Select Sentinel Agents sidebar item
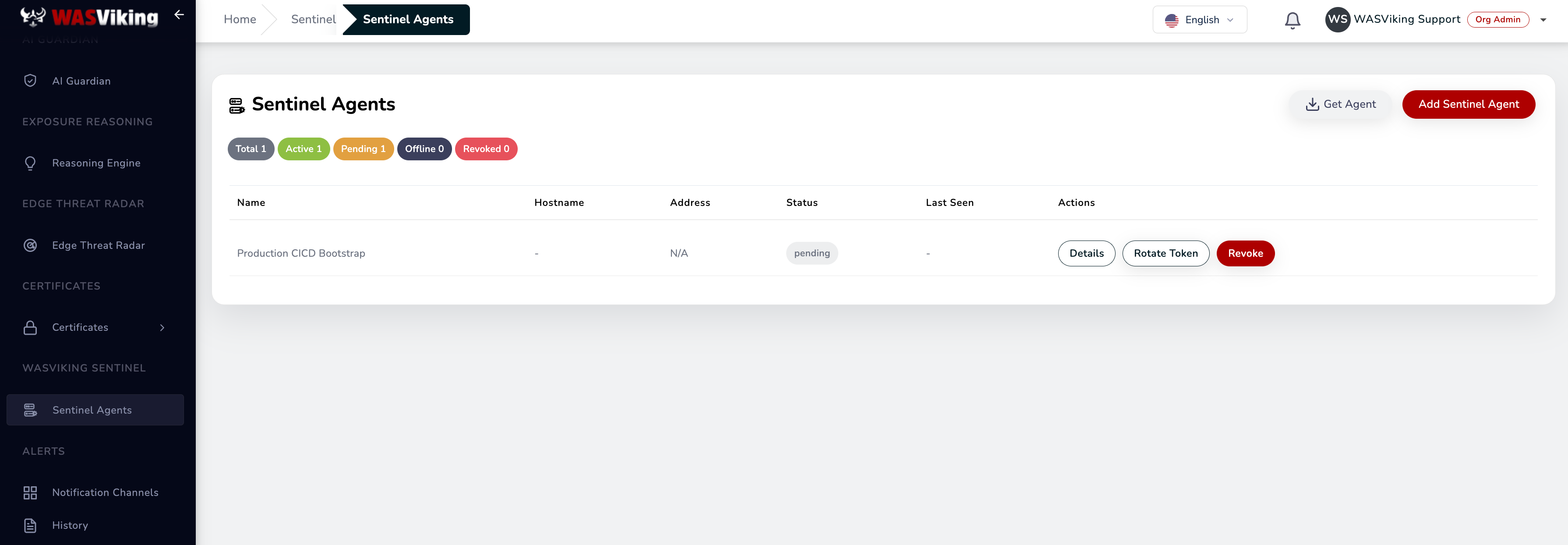Viewport: 1568px width, 545px height. [95, 410]
